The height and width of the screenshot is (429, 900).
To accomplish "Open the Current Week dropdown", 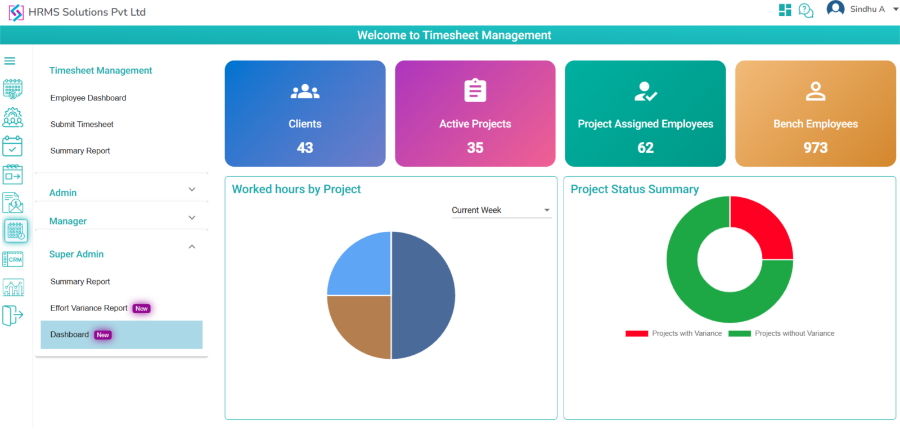I will [x=501, y=210].
